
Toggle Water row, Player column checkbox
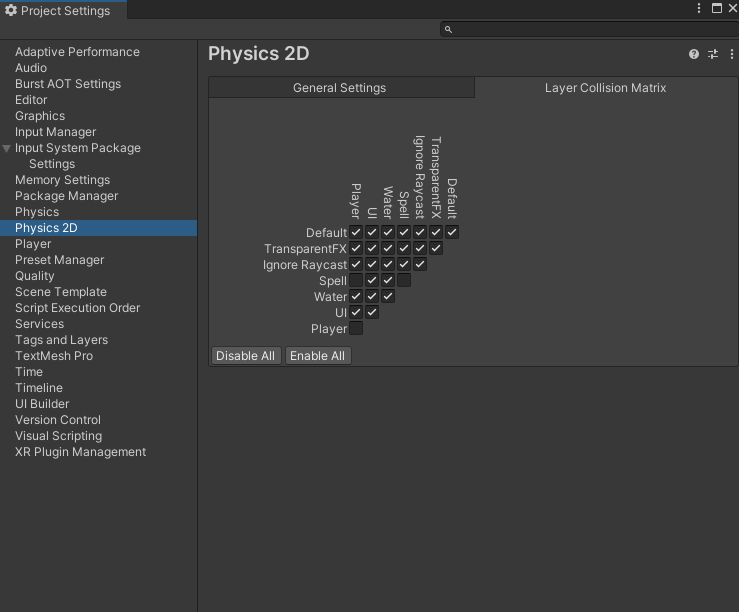pyautogui.click(x=356, y=296)
